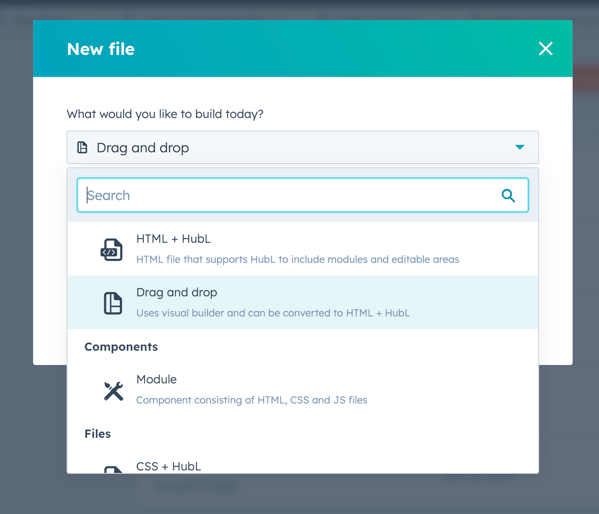Image resolution: width=599 pixels, height=514 pixels.
Task: Click the 'What would you like to build today?' label
Action: coord(165,114)
